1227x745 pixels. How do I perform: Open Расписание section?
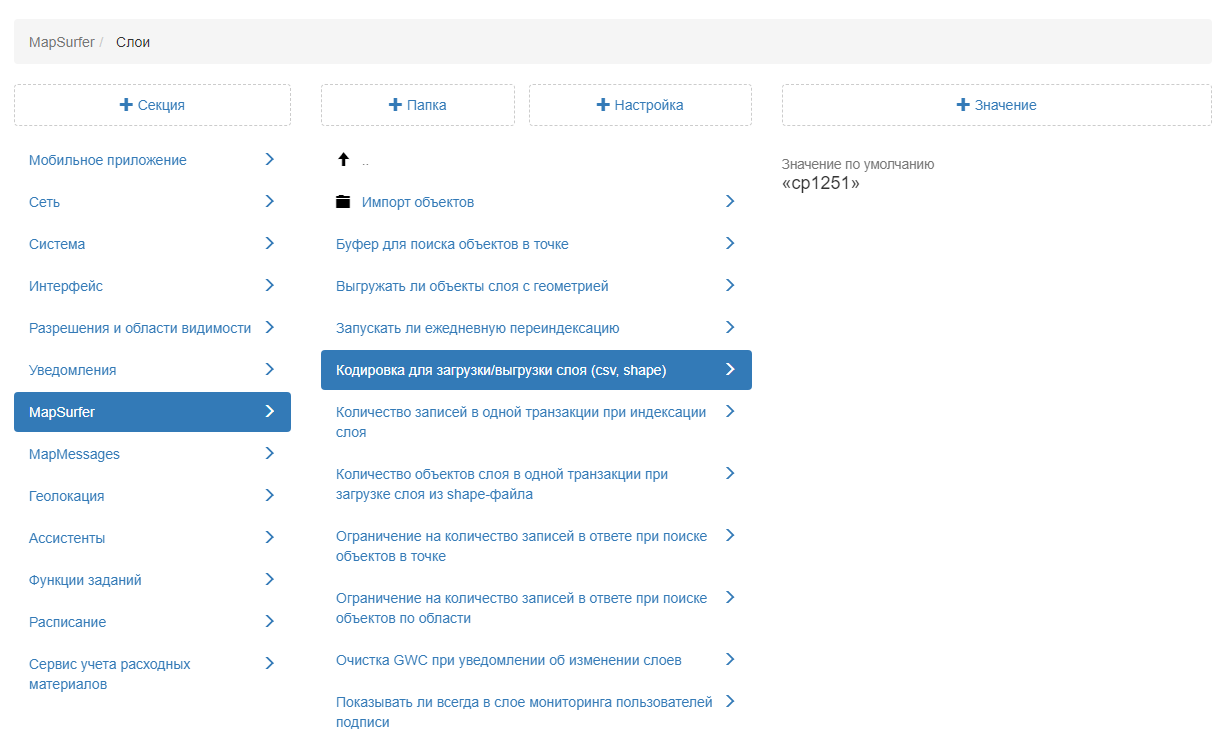coord(152,622)
